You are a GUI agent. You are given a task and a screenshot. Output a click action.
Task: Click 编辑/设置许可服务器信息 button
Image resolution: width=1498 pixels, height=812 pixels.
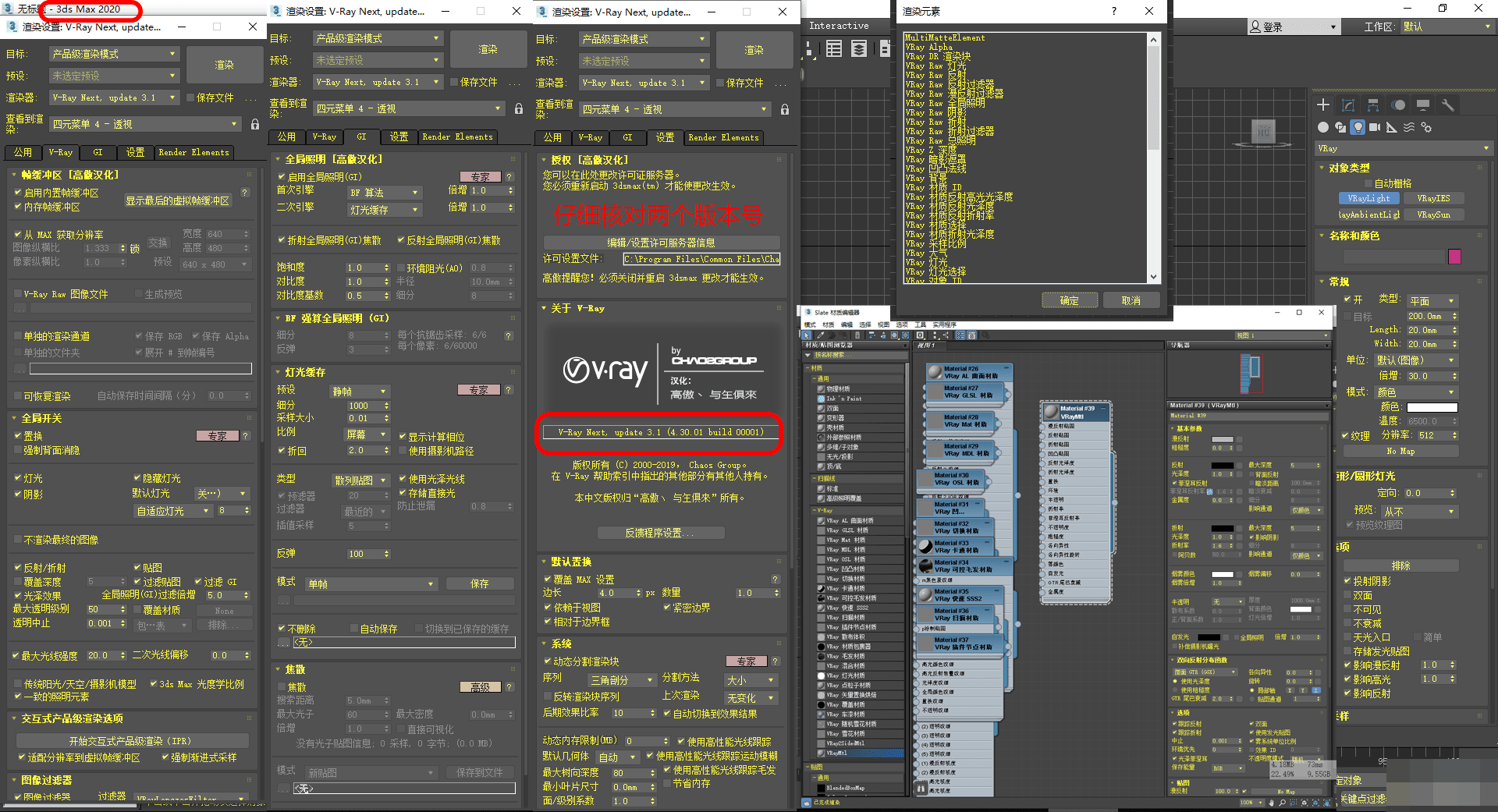[661, 243]
